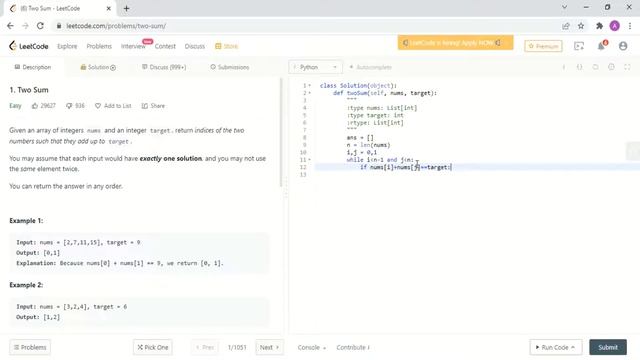Open Chrome three-dot menu
The image size is (640, 360).
[630, 26]
